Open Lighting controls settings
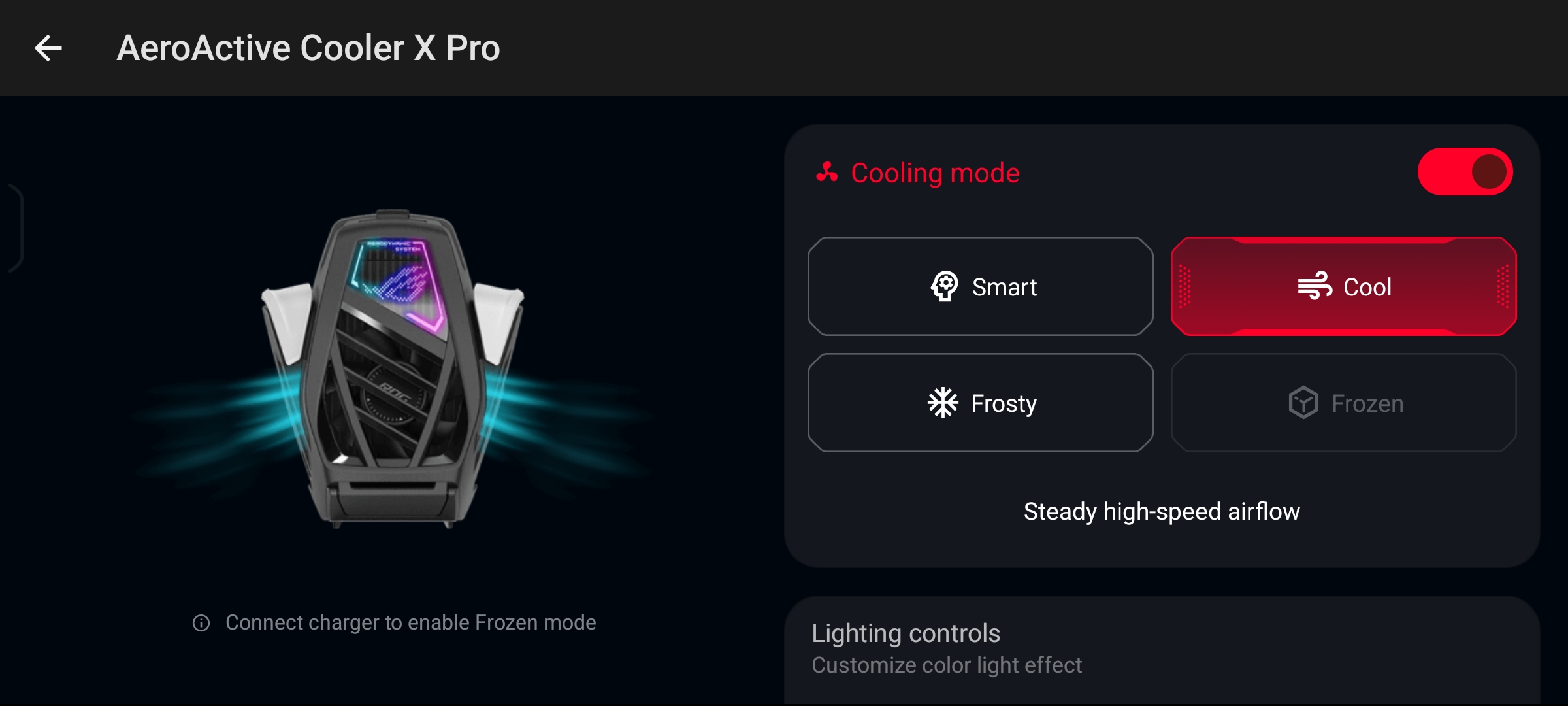1568x706 pixels. pos(1162,648)
